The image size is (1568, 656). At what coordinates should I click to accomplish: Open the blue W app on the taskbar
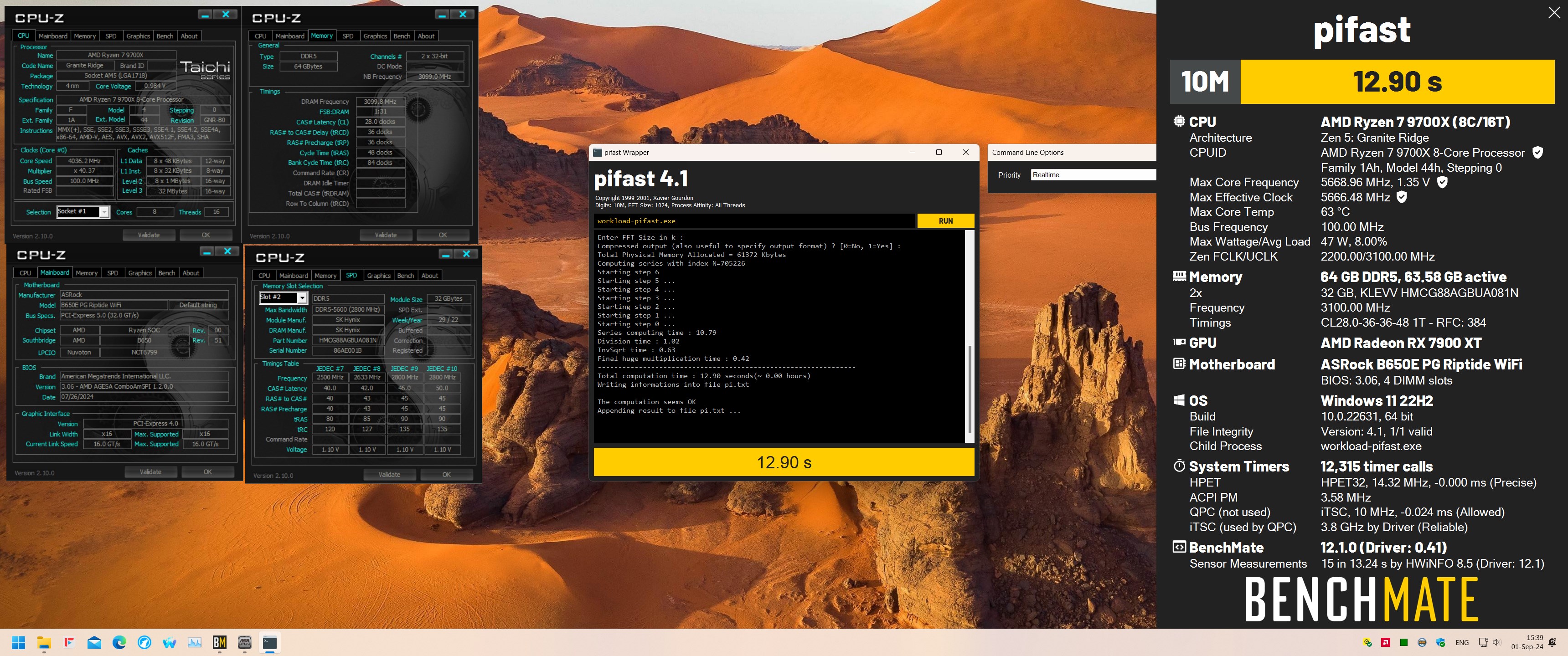point(169,643)
